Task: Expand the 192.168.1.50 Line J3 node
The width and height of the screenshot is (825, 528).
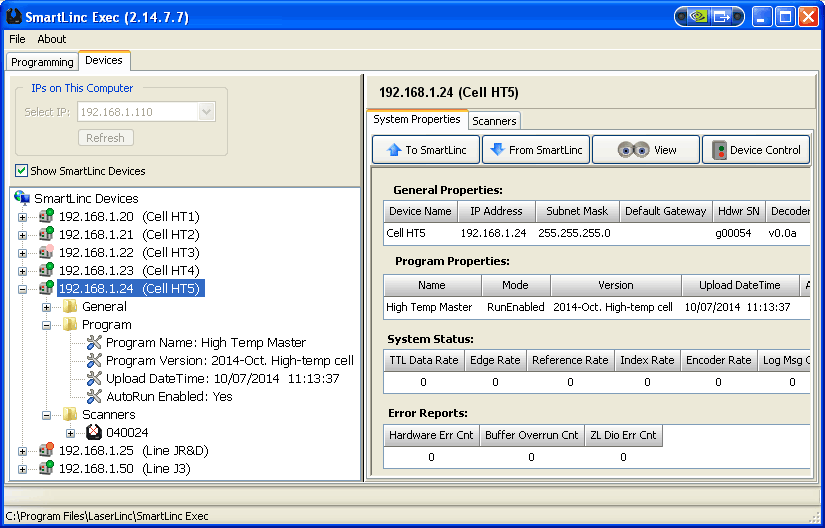Action: 22,469
